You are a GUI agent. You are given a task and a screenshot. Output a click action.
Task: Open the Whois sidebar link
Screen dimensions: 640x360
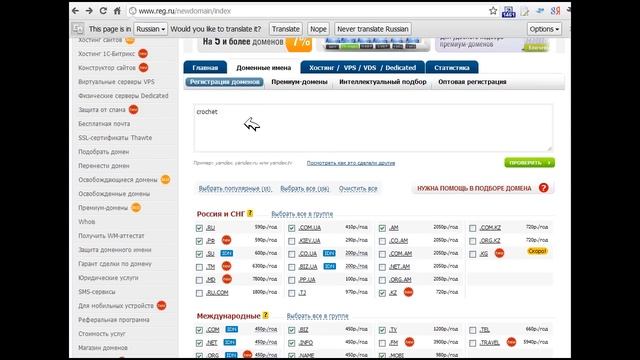tap(87, 222)
